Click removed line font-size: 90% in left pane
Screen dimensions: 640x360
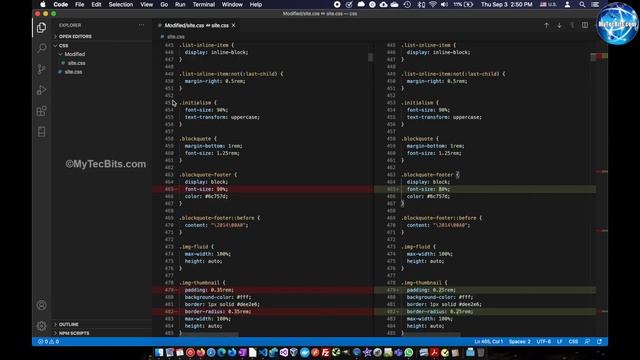(x=262, y=189)
